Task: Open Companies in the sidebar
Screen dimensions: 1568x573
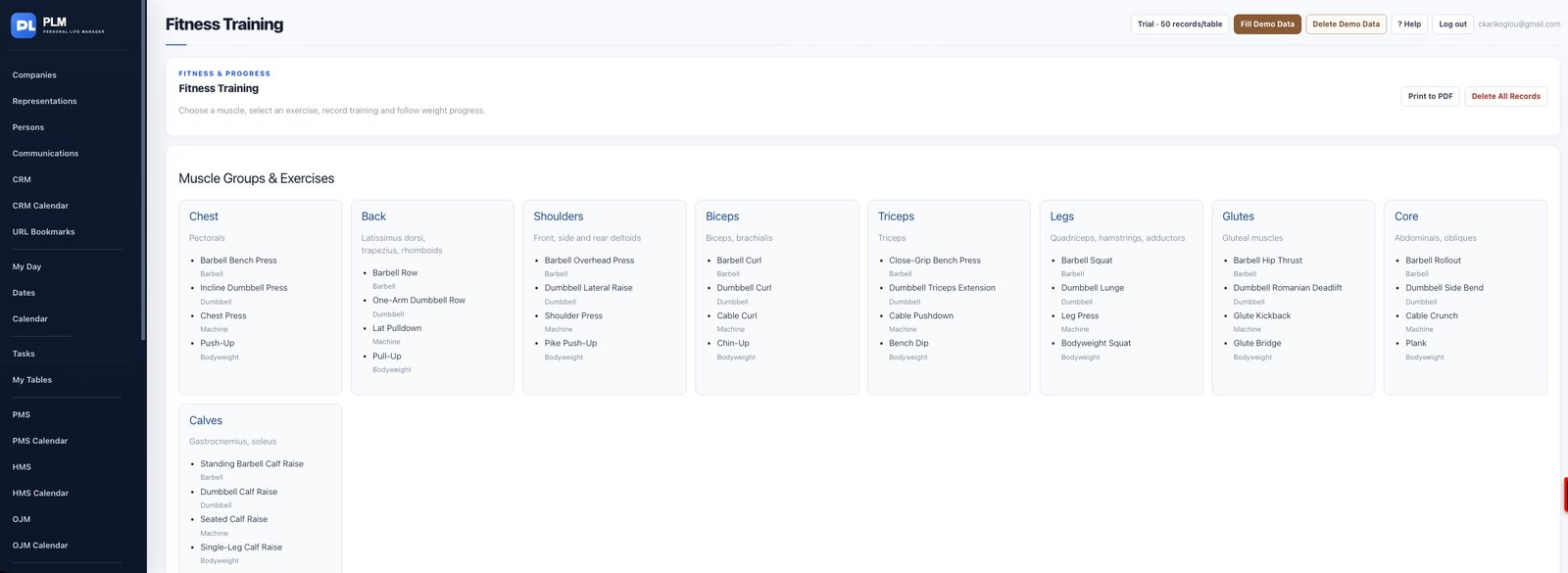Action: tap(34, 75)
